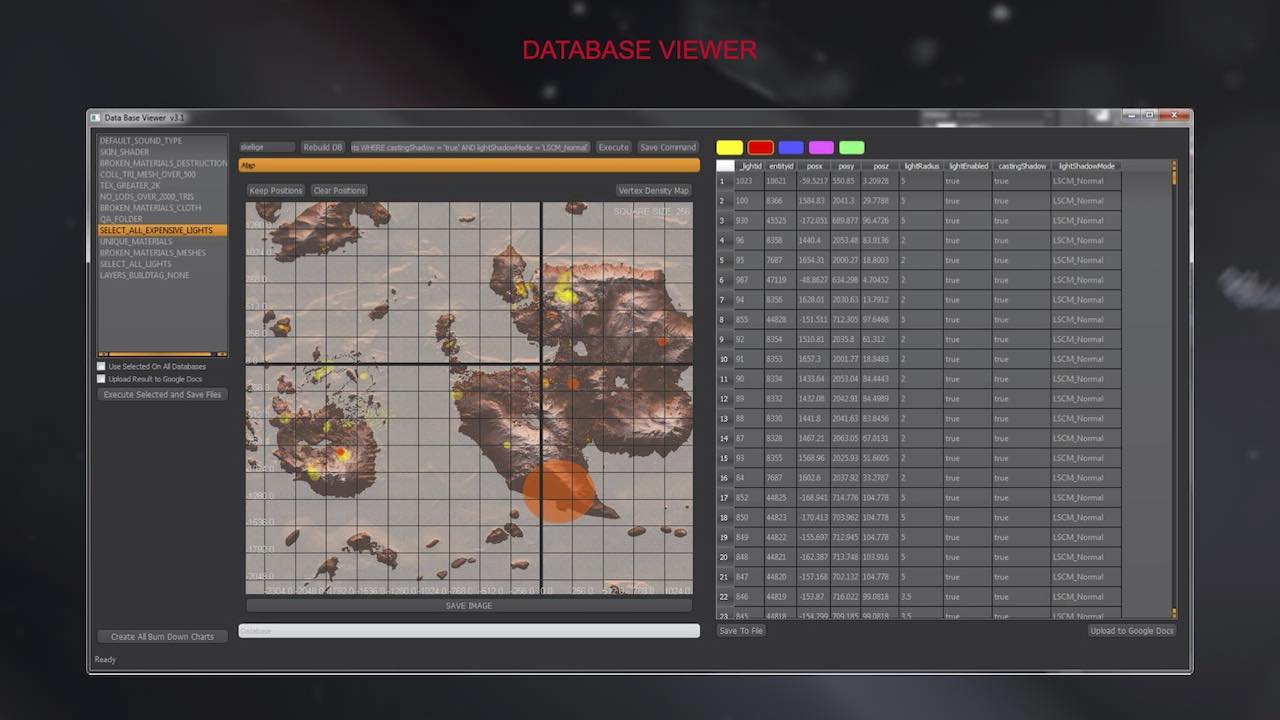1280x720 pixels.
Task: Click the results table vertical scrollbar
Action: [x=1174, y=390]
